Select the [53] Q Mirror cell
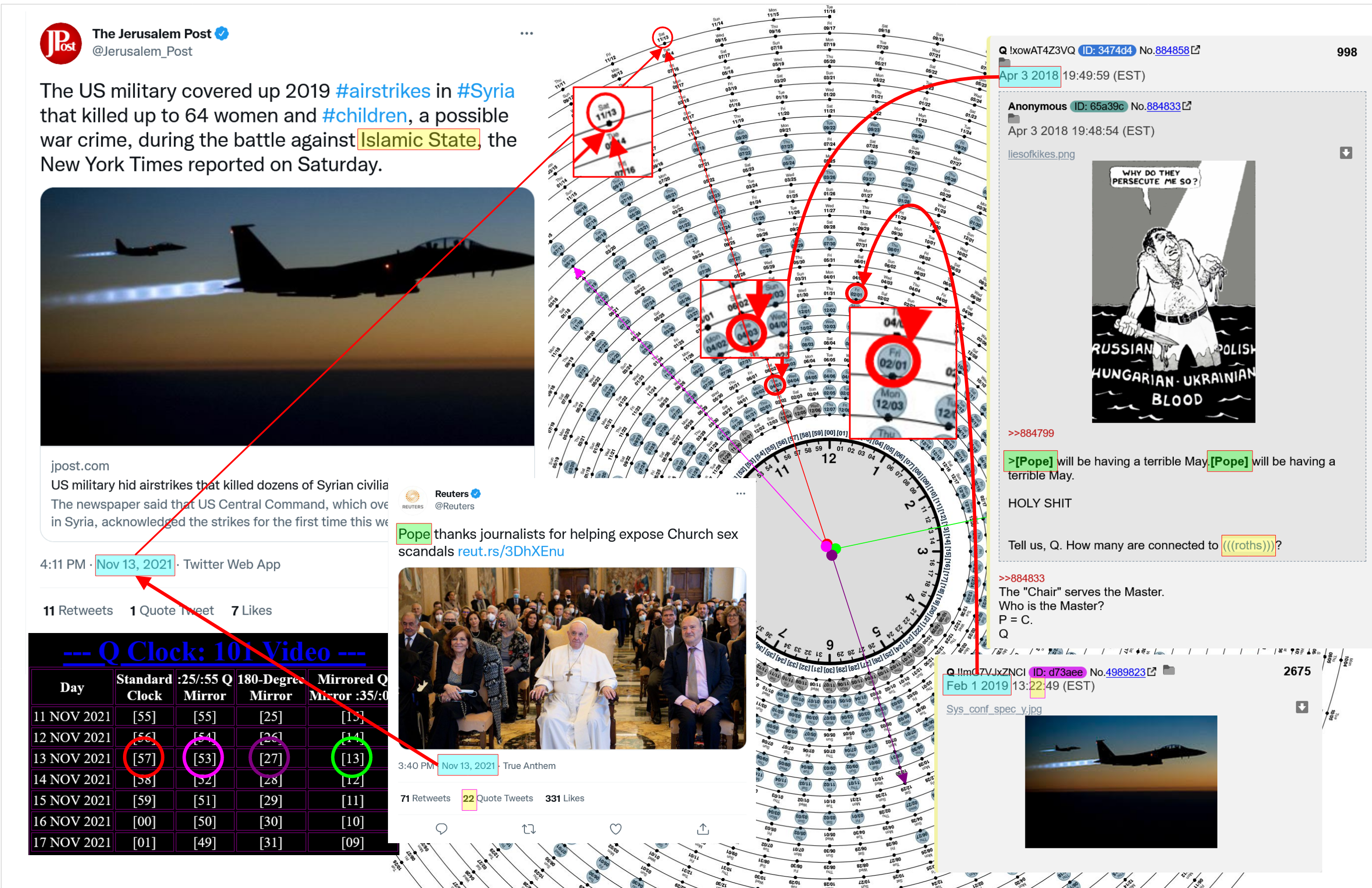This screenshot has height=888, width=1372. point(204,758)
